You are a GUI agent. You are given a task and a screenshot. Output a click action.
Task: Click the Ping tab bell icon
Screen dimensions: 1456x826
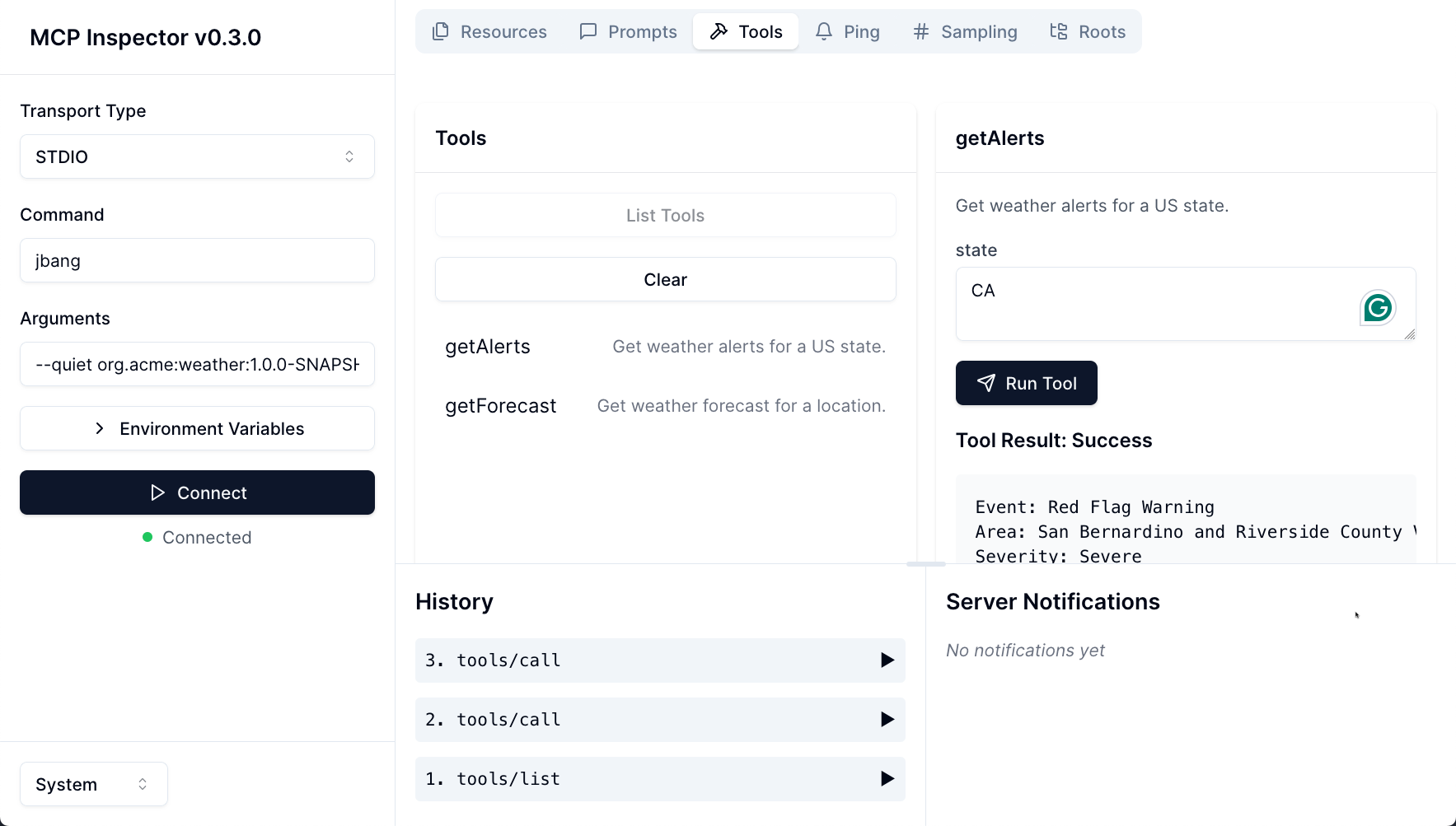pyautogui.click(x=824, y=31)
